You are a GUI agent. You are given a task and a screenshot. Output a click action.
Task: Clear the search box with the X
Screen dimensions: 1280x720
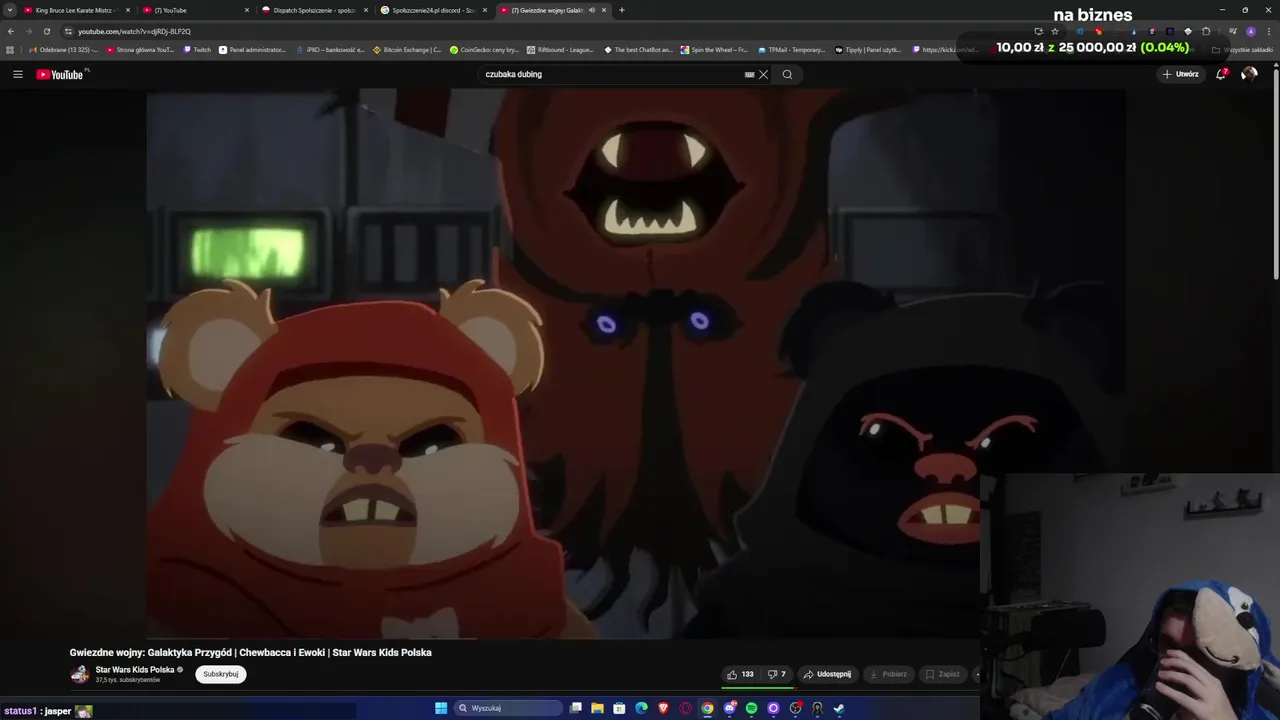[x=763, y=74]
